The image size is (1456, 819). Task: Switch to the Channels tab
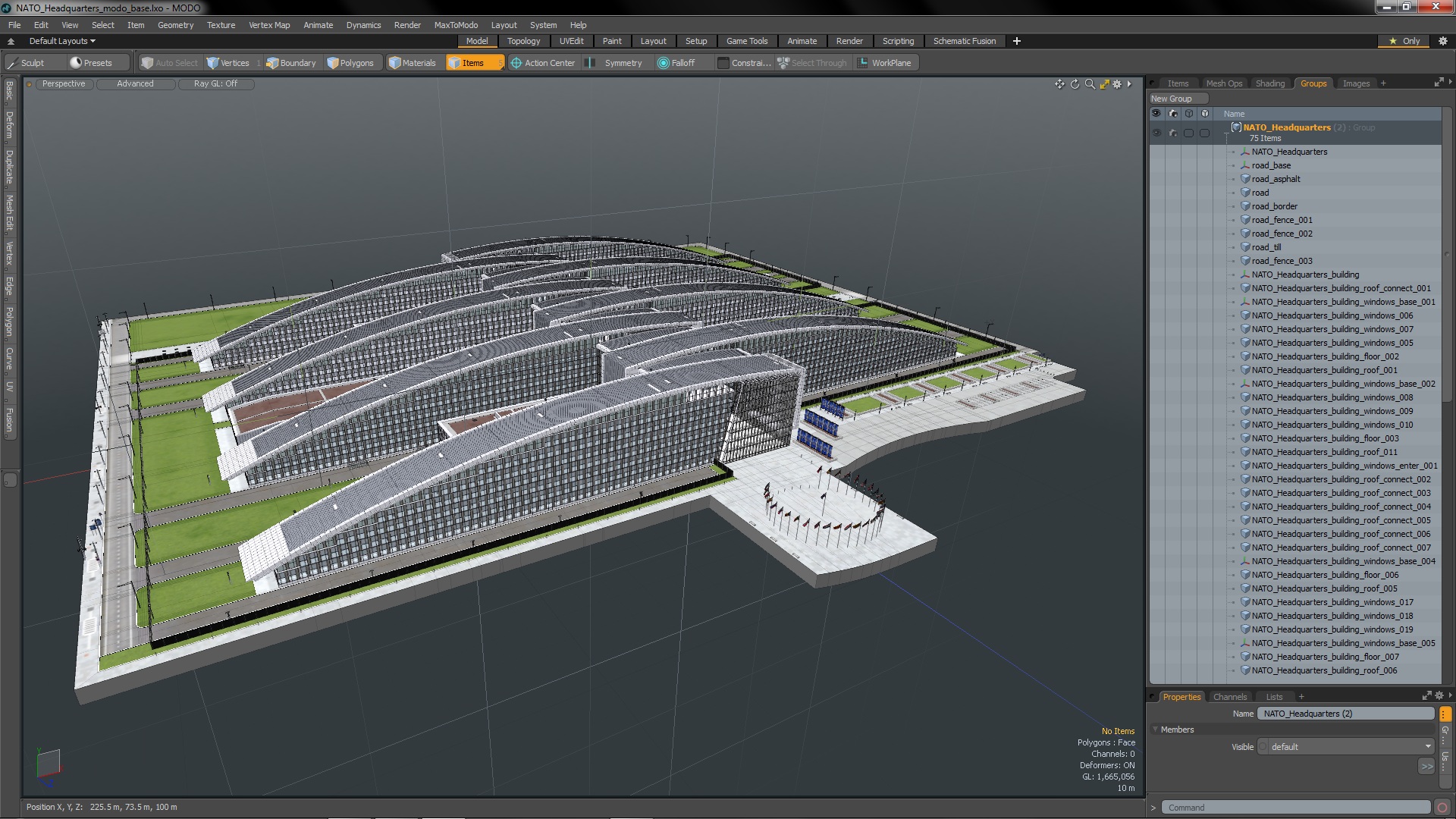click(x=1229, y=697)
